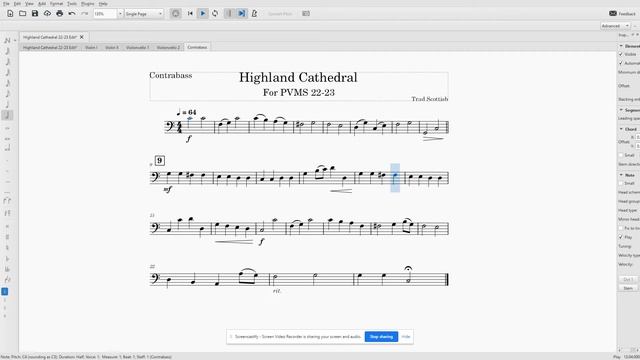Viewport: 640px width, 360px height.
Task: Toggle pan score during playback
Action: [x=242, y=13]
